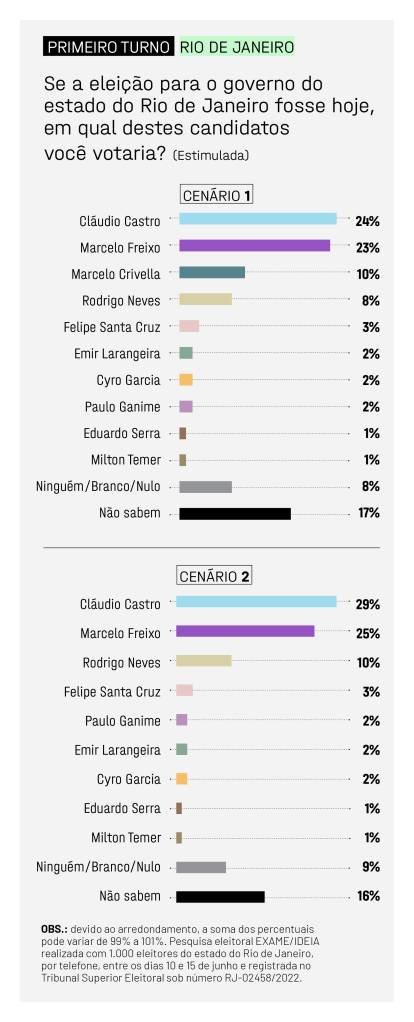Select the CENÁRIO 2 boxed heading
414x1022 pixels.
pyautogui.click(x=214, y=576)
